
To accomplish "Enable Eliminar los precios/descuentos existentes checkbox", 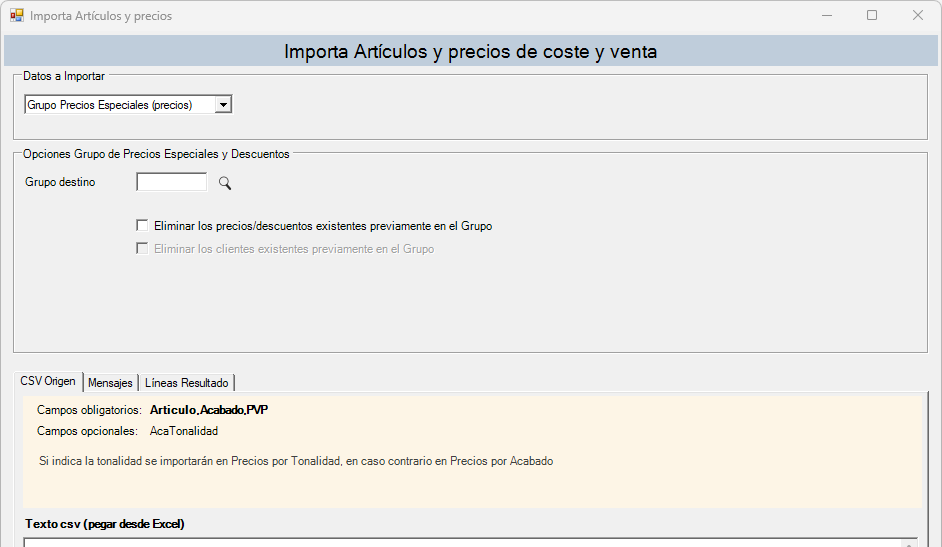I will [x=142, y=226].
